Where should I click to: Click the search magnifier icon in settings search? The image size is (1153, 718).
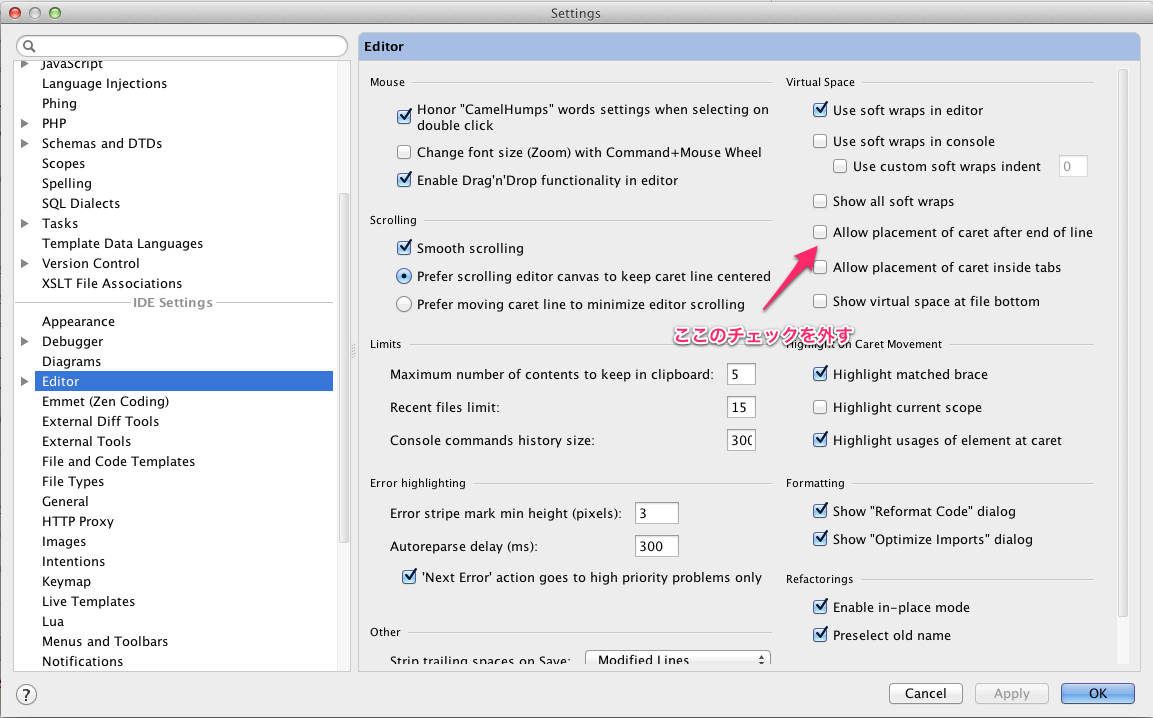(x=29, y=47)
